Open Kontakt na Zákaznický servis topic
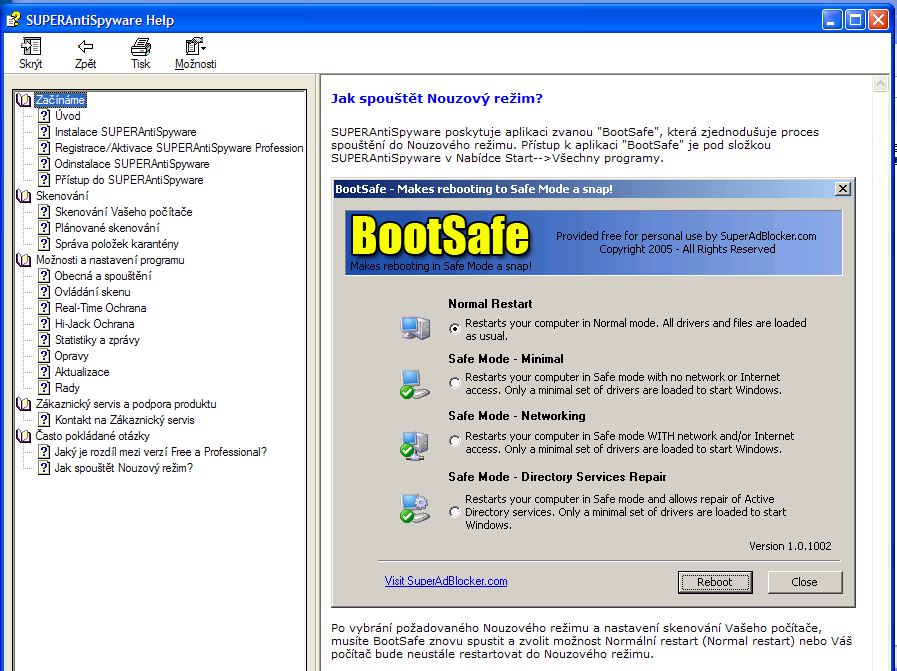This screenshot has width=897, height=671. [125, 420]
